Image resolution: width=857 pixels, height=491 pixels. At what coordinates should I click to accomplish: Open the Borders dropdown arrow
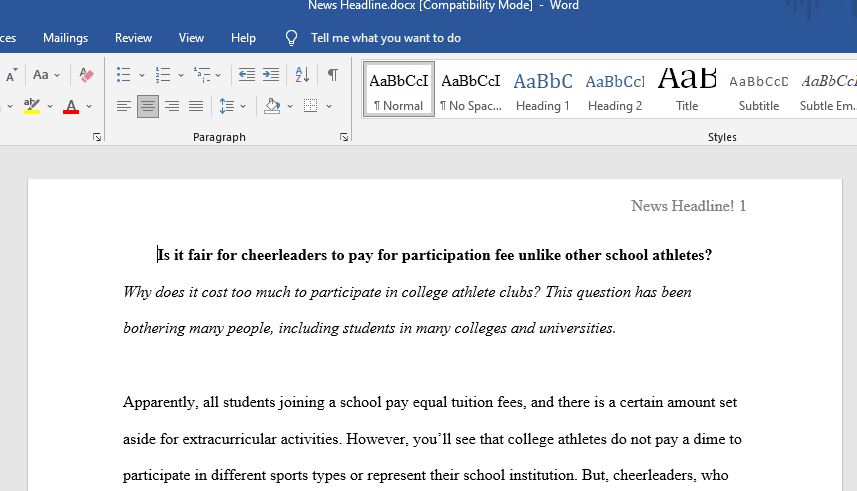click(x=328, y=106)
